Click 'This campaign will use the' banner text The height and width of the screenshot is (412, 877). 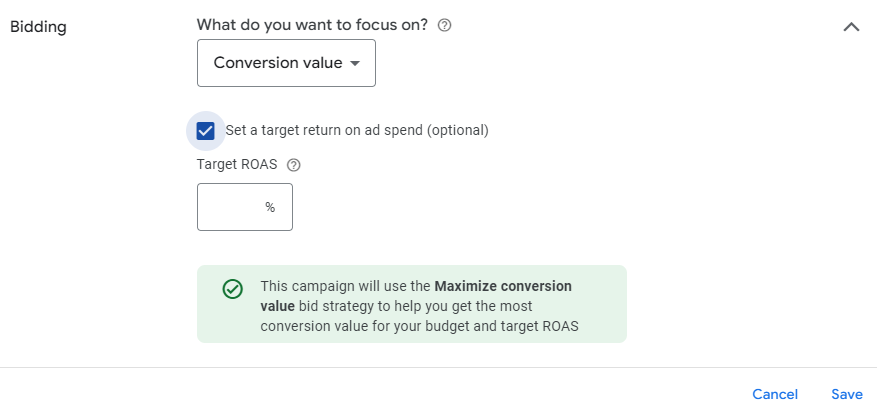coord(346,286)
